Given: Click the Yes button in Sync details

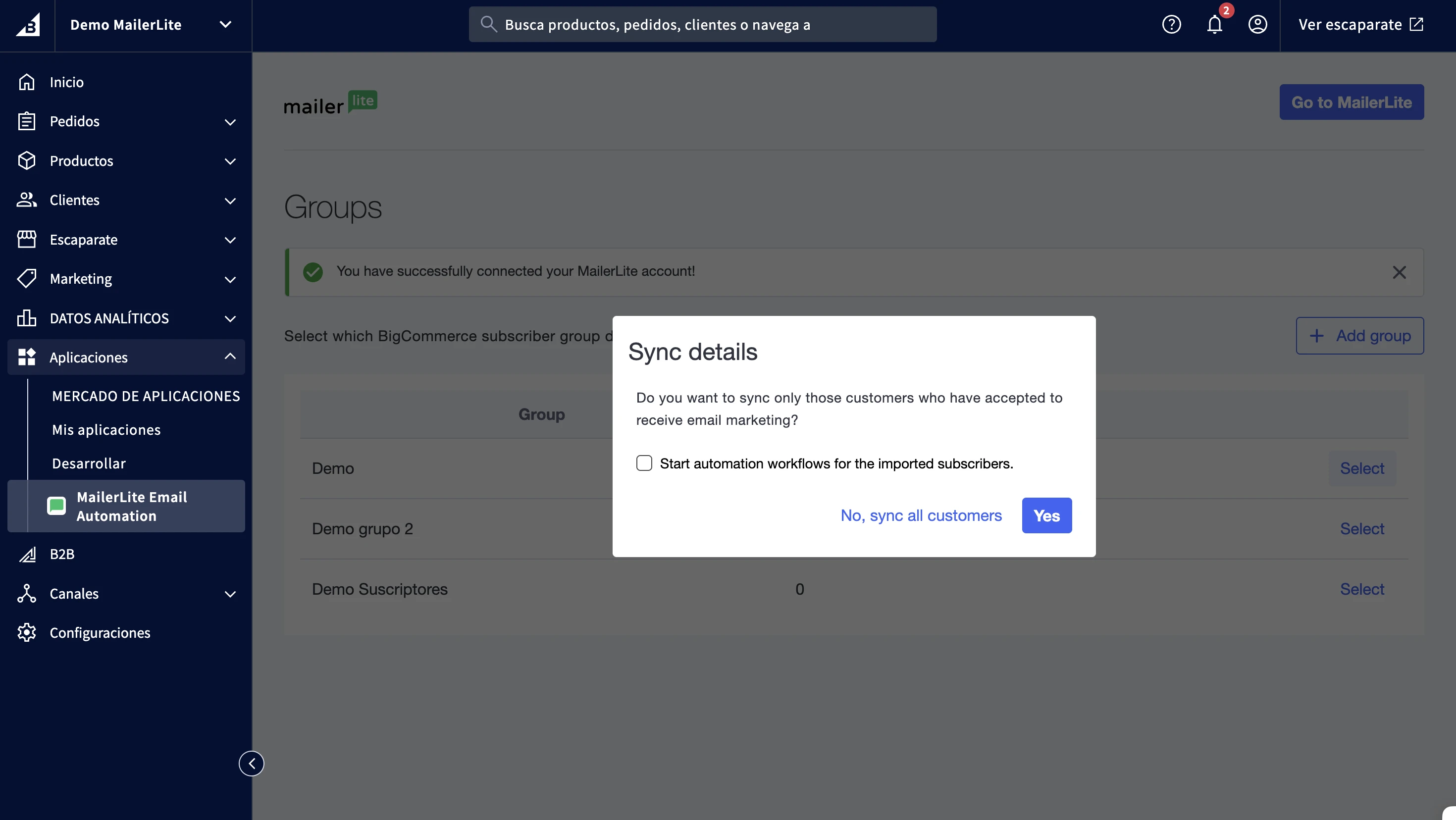Looking at the screenshot, I should click(x=1046, y=515).
